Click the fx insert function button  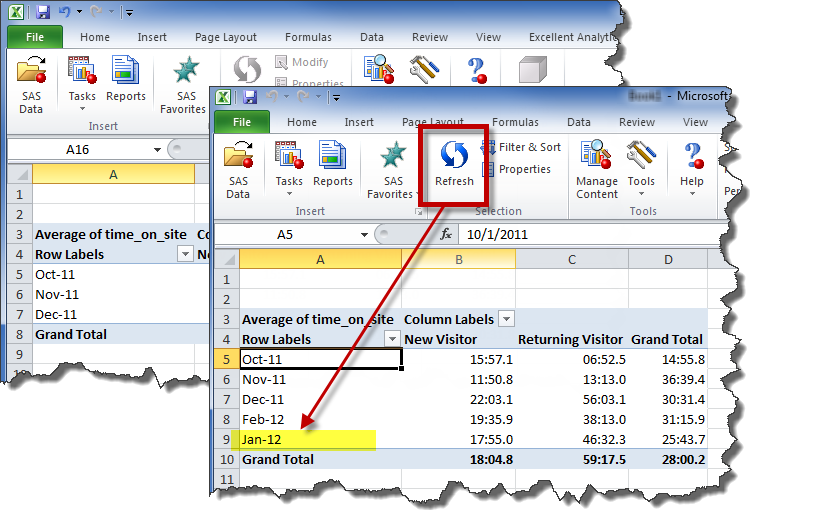pos(446,234)
